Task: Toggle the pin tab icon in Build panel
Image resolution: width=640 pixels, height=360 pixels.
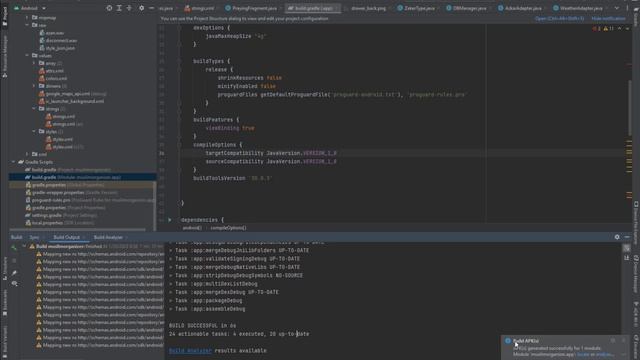Action: tap(14, 273)
